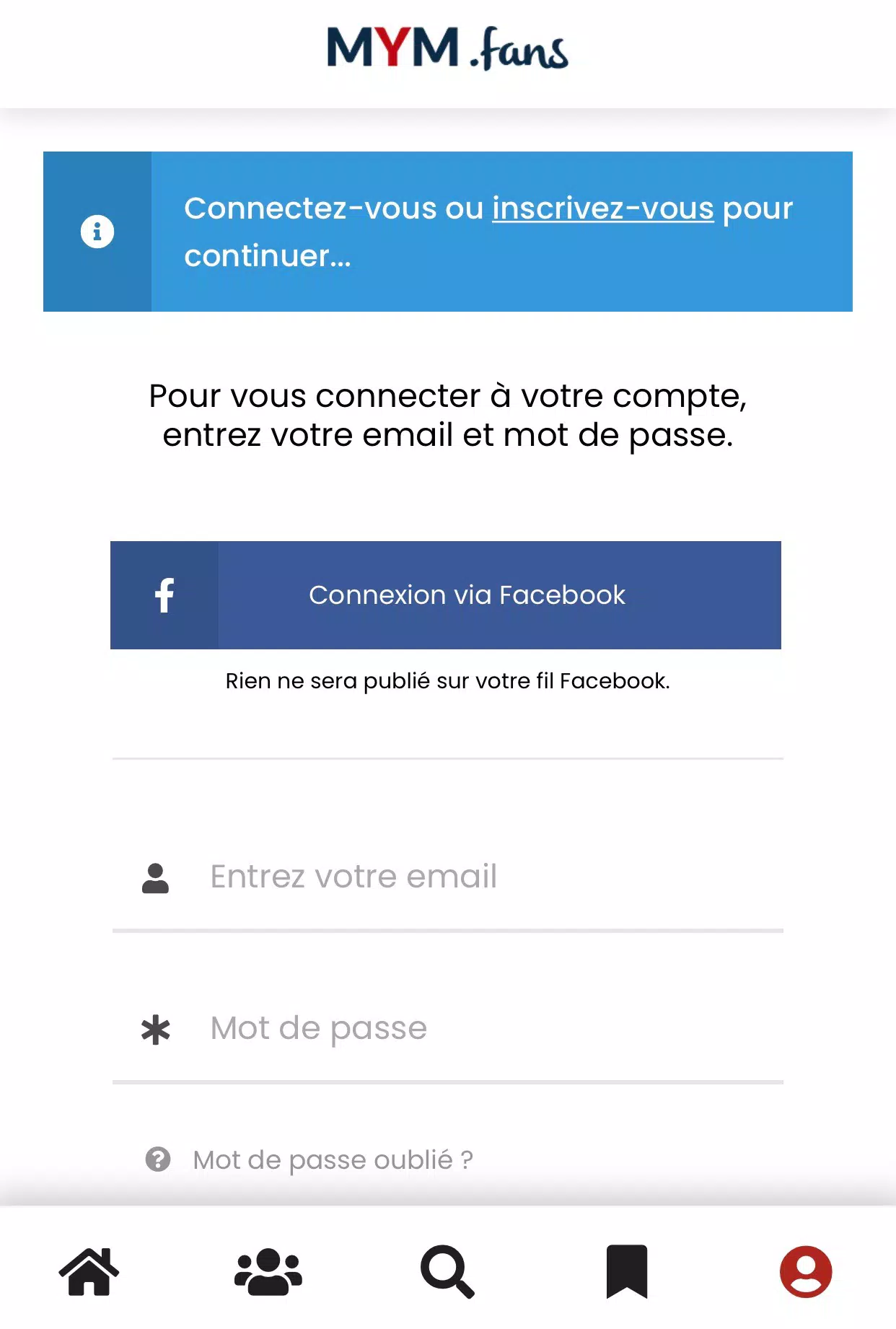This screenshot has width=896, height=1329.
Task: Open 'Mot de passe oublié ?' link
Action: [x=333, y=1159]
